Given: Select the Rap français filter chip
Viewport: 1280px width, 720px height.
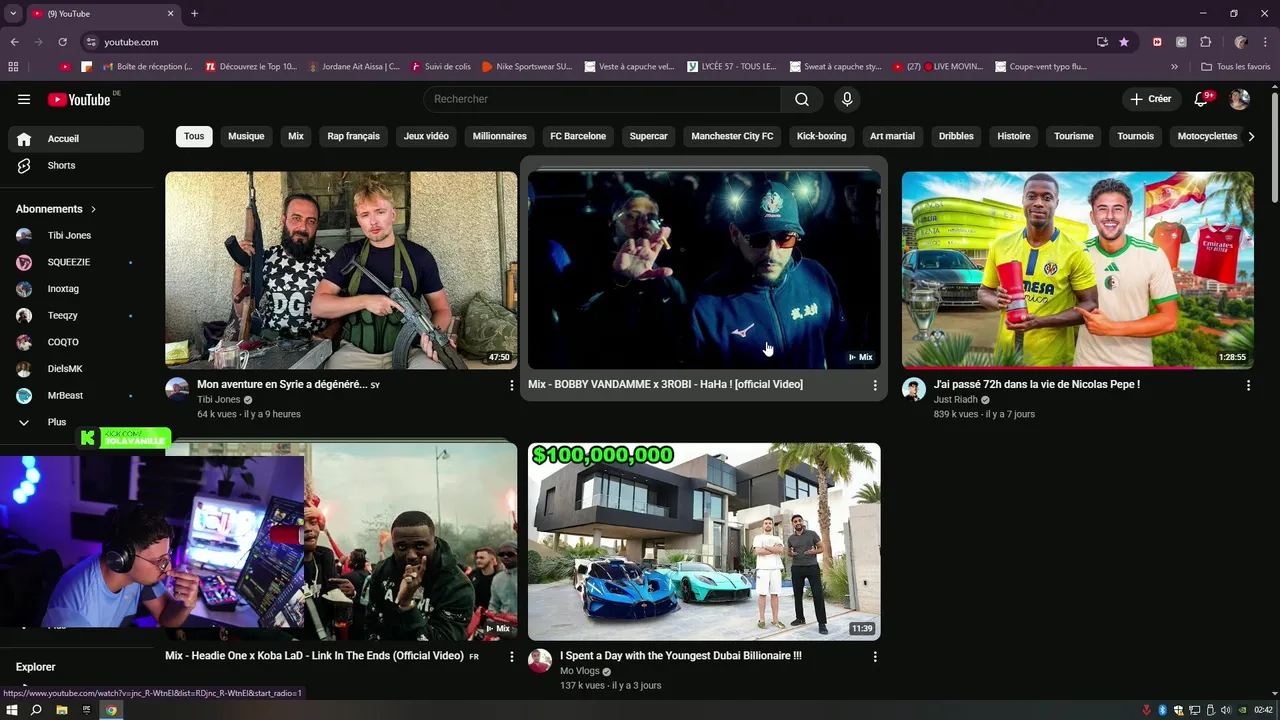Looking at the screenshot, I should pyautogui.click(x=354, y=136).
